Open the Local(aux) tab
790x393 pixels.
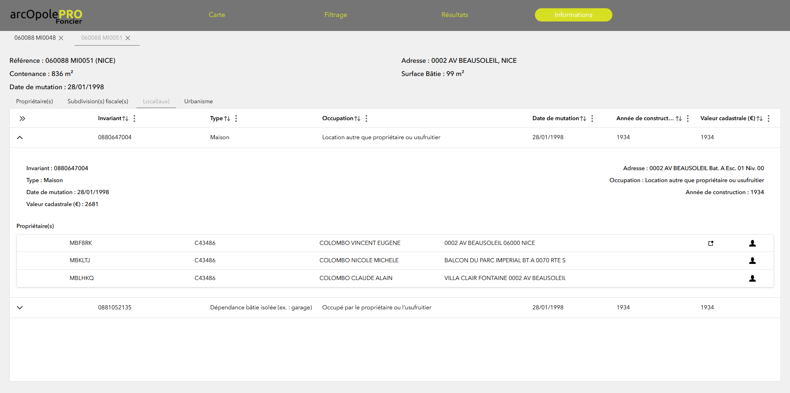coord(156,101)
